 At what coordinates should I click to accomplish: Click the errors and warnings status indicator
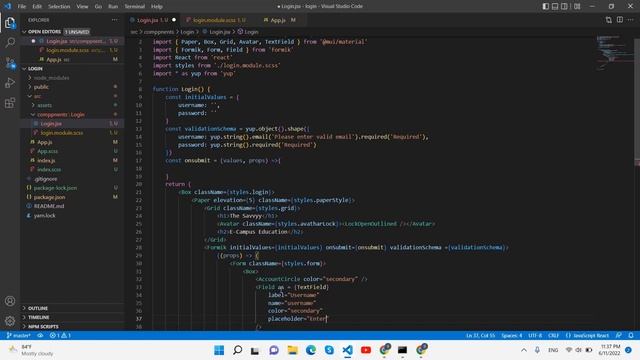point(60,336)
